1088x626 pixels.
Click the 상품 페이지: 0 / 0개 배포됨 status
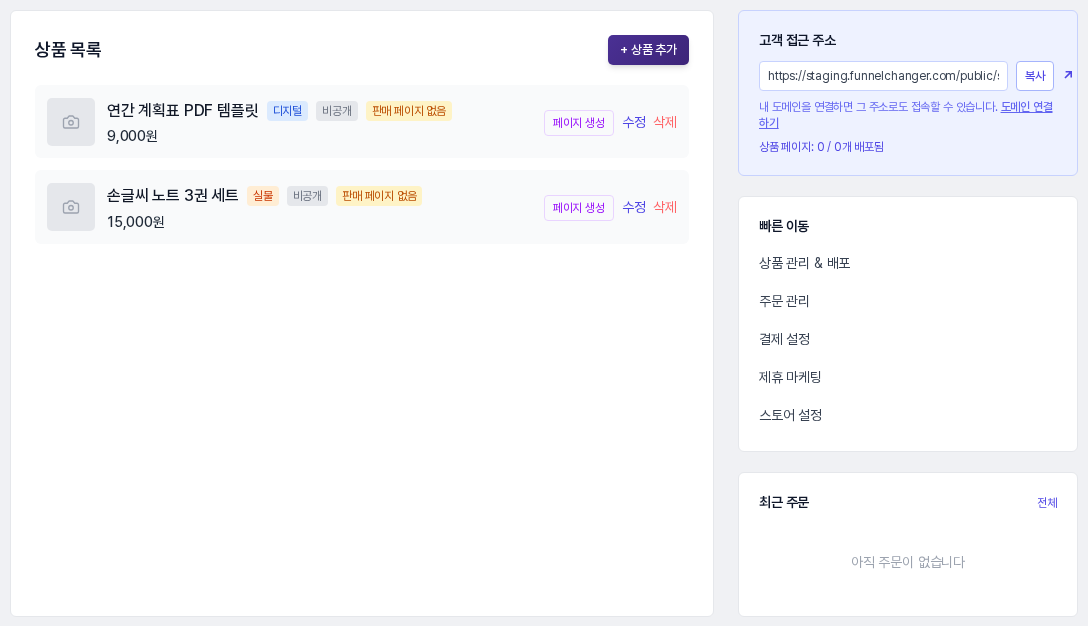pos(822,146)
